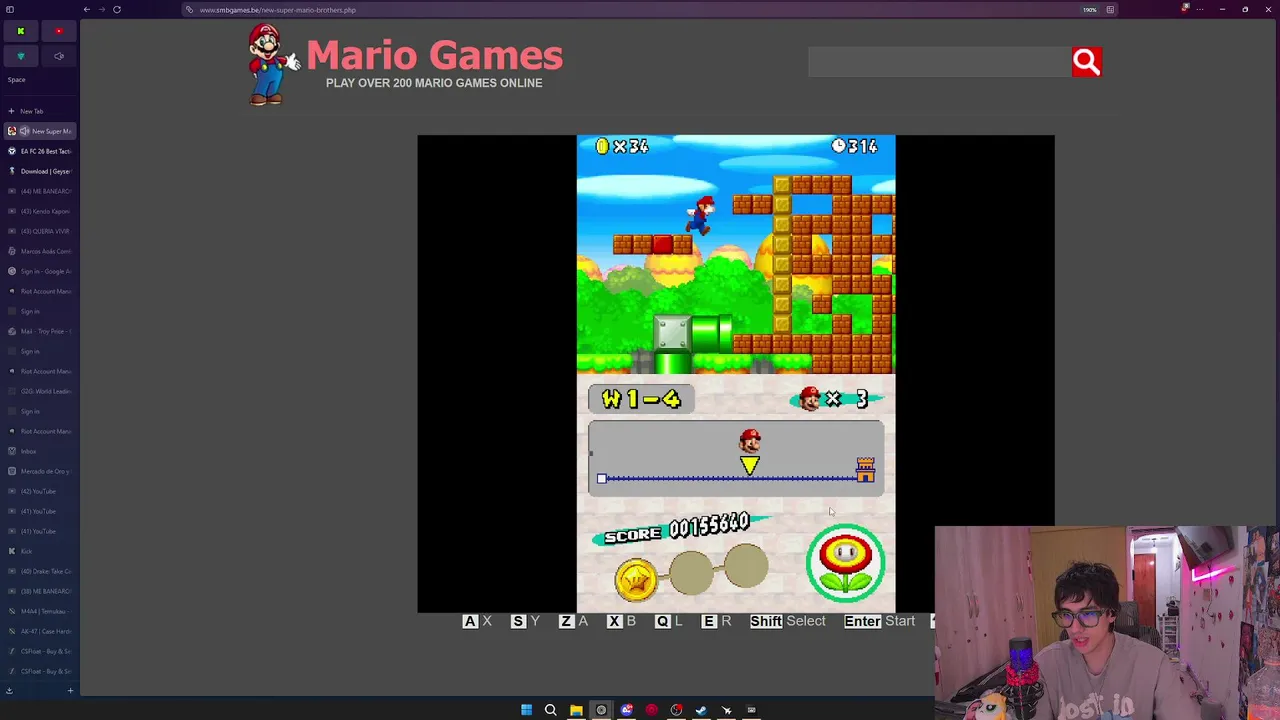Switch to the (43) QUERIA VIVIR tab

[38, 231]
